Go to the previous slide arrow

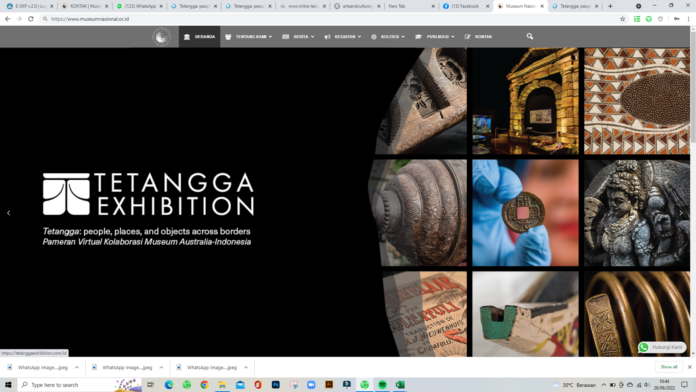pos(8,213)
